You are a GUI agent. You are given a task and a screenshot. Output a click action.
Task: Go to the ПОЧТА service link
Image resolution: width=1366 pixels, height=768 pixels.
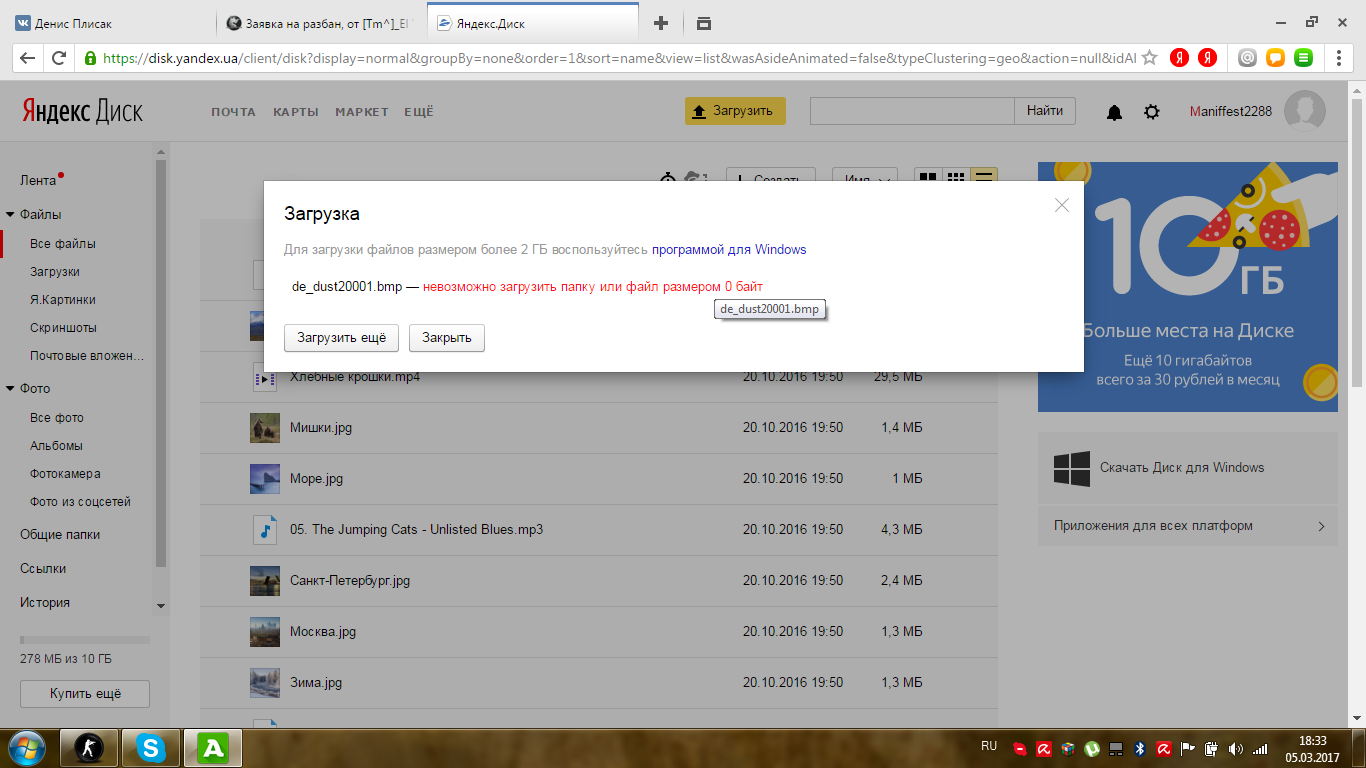[233, 112]
